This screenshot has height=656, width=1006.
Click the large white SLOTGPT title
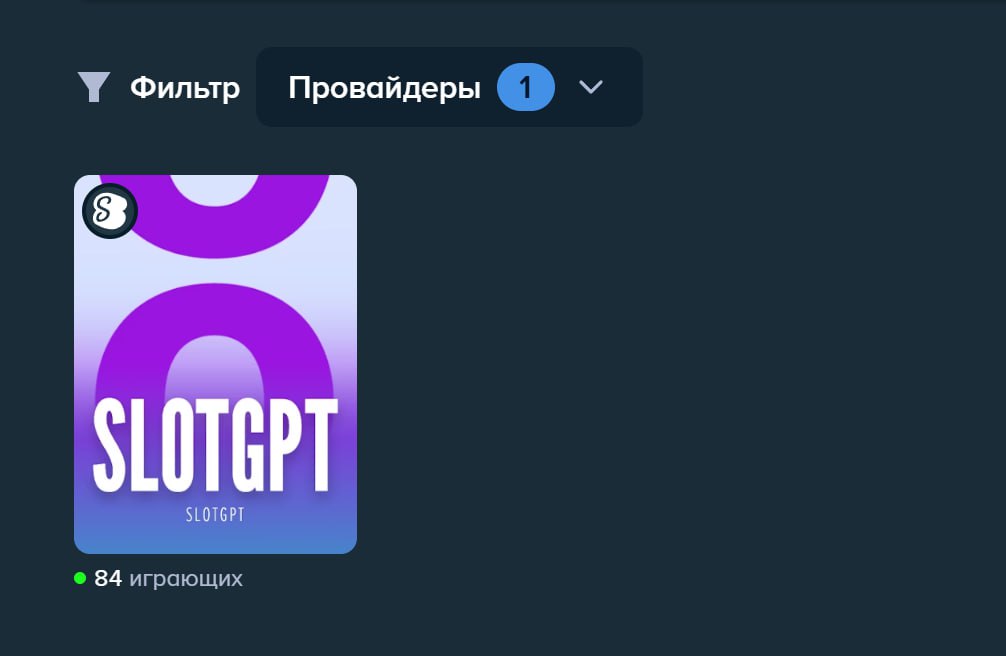[216, 445]
